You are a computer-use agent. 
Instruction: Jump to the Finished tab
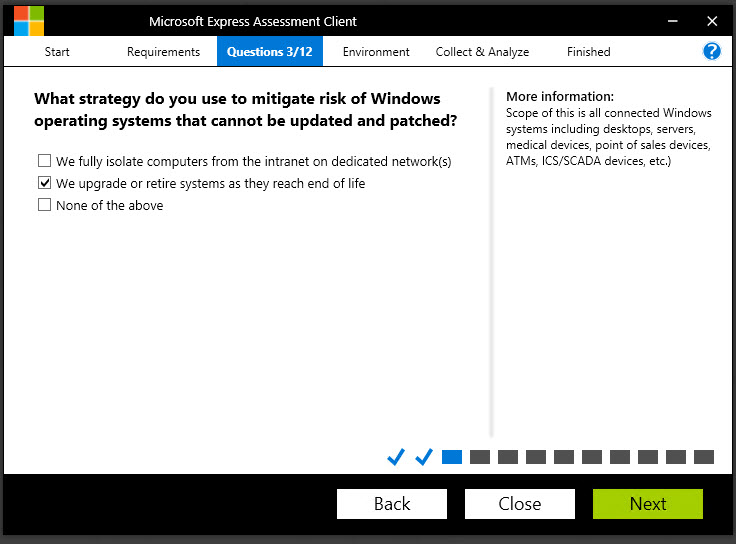tap(588, 52)
